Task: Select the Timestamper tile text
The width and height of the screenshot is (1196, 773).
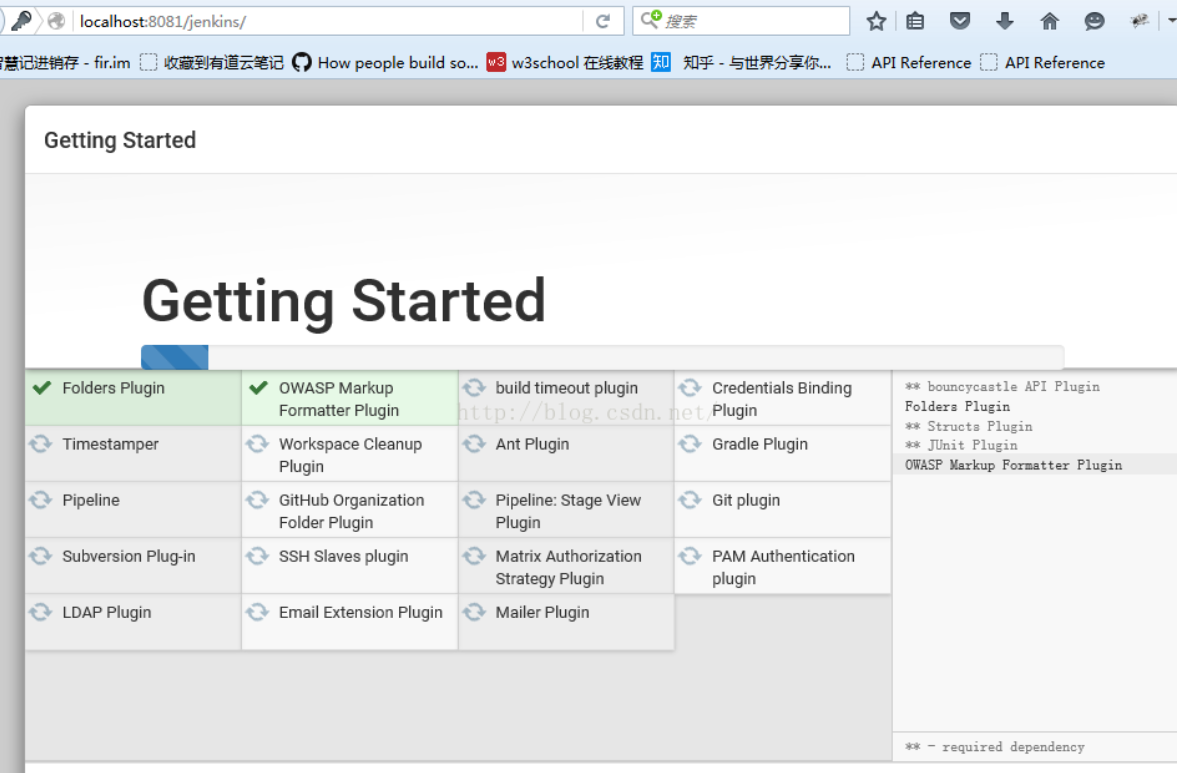Action: point(111,444)
